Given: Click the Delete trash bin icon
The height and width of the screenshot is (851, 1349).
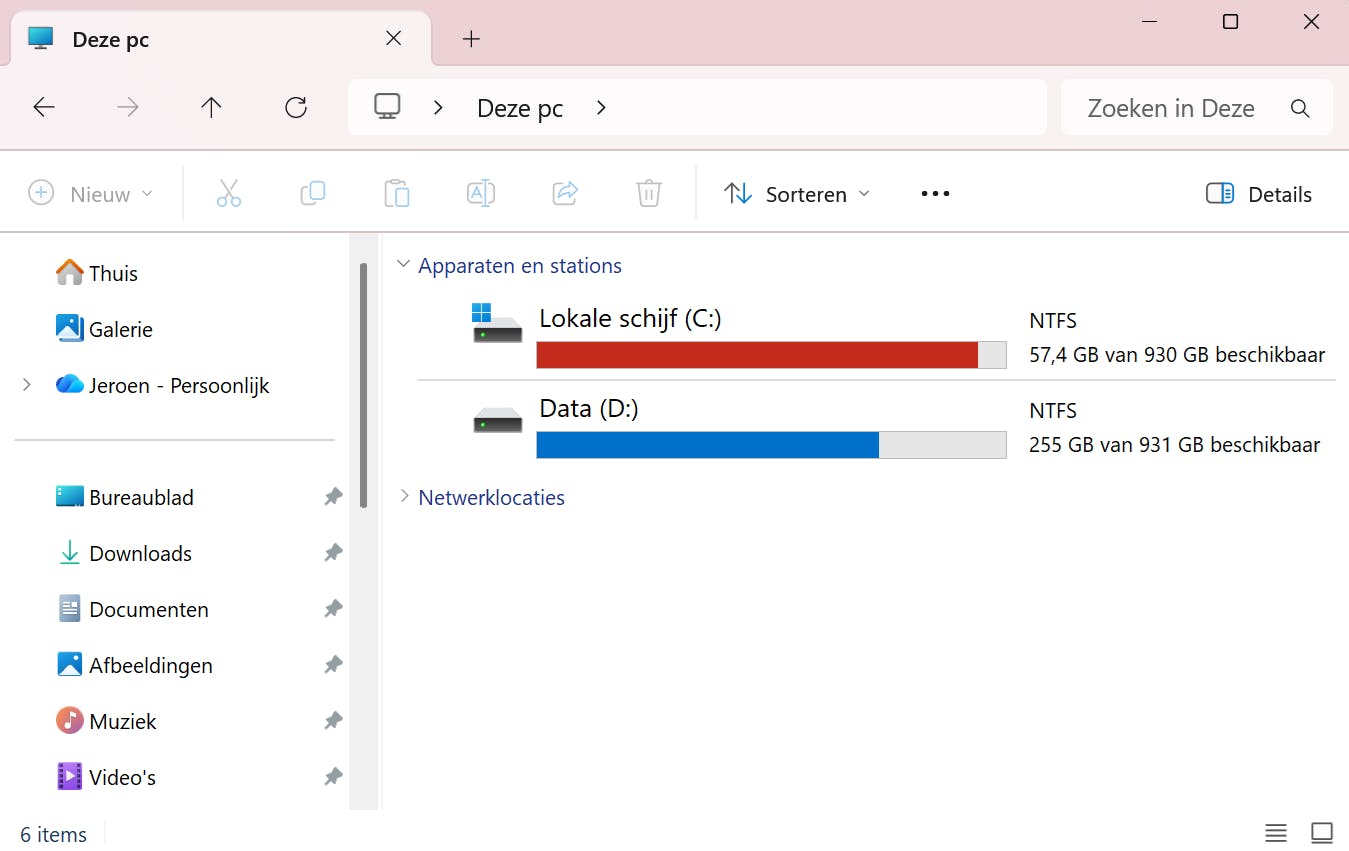Looking at the screenshot, I should point(649,193).
